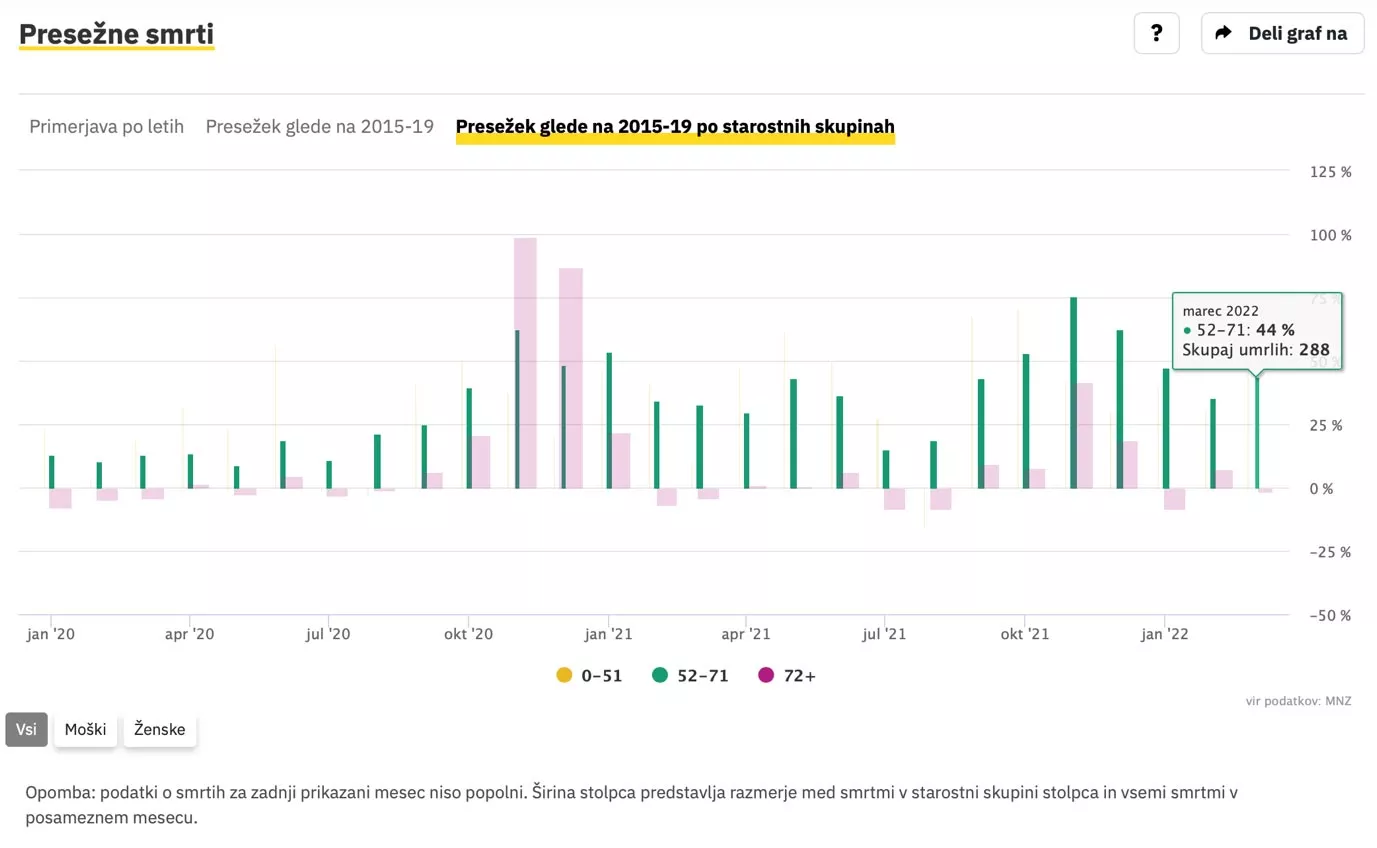
Task: Click the green 52–71 legend dot
Action: point(660,676)
